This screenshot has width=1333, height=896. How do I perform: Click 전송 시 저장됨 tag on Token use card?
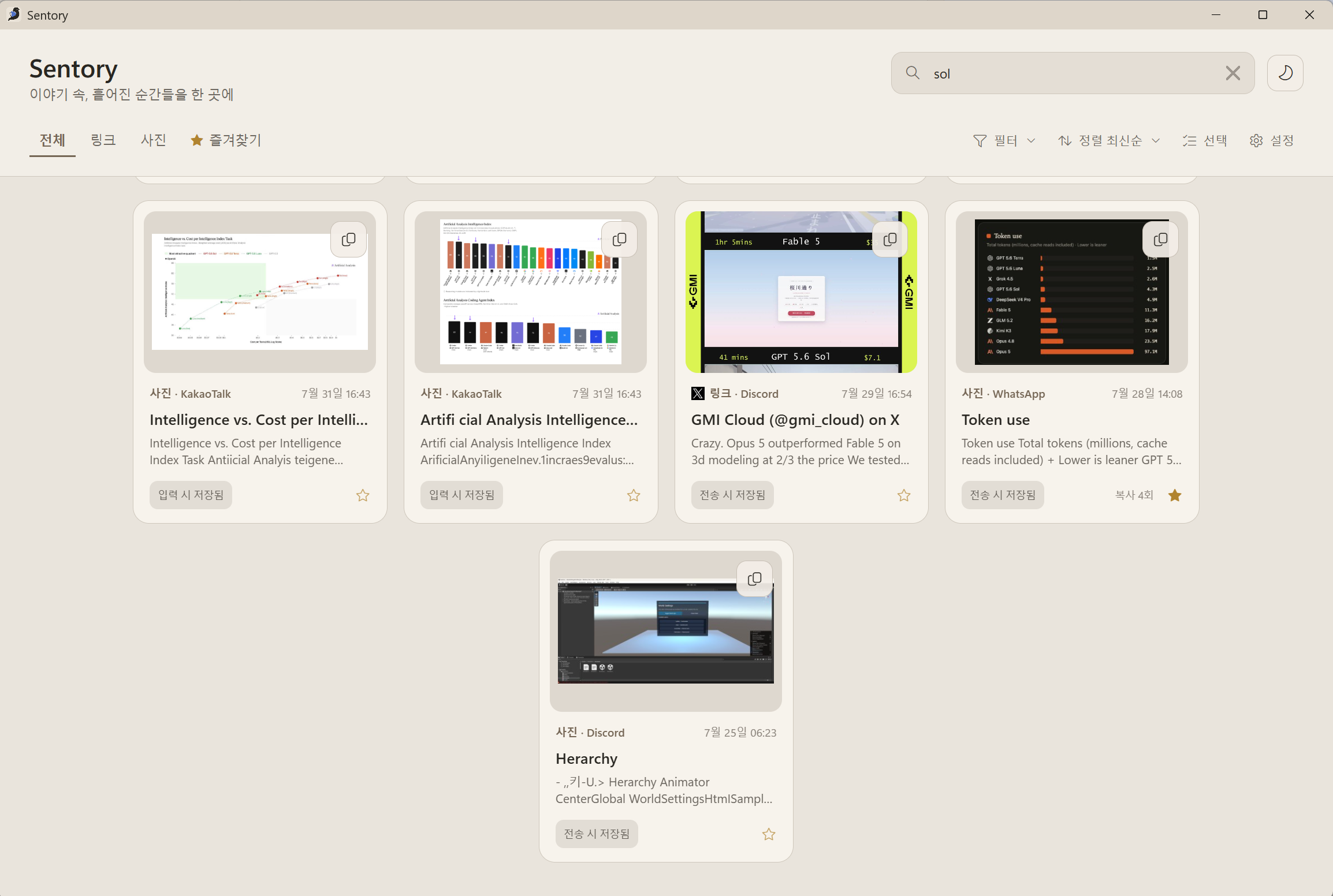click(1003, 495)
